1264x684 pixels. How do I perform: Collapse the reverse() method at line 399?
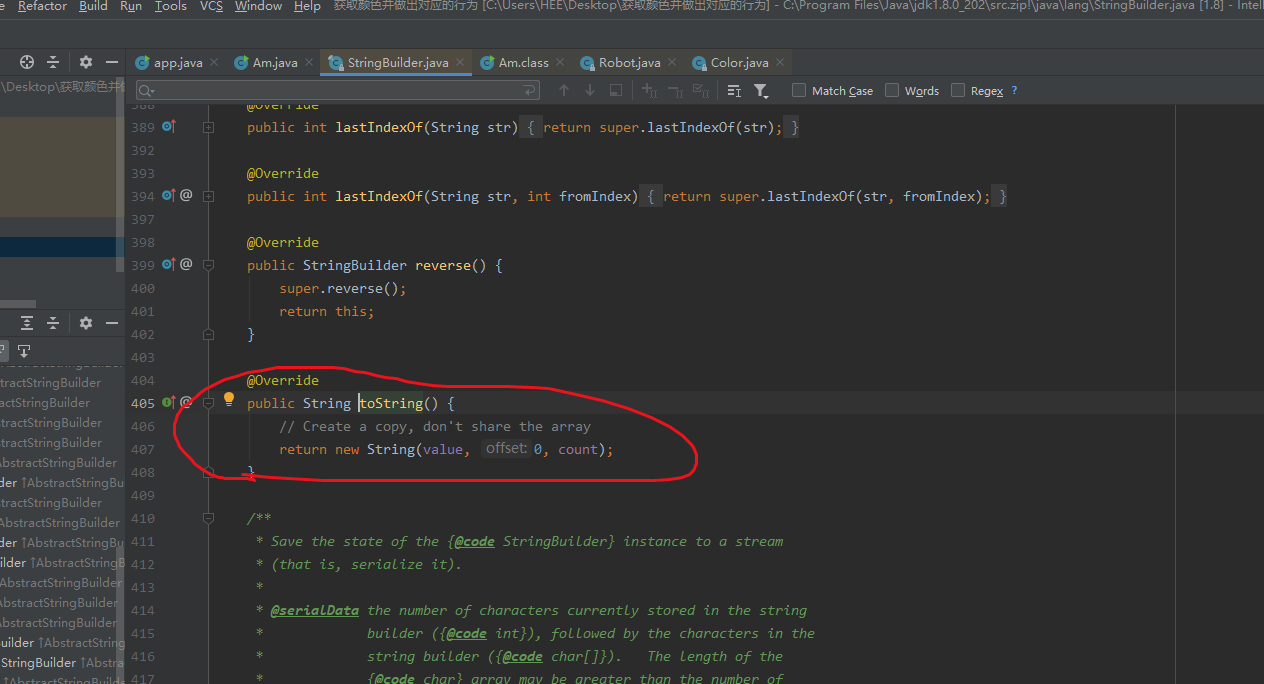[x=208, y=266]
